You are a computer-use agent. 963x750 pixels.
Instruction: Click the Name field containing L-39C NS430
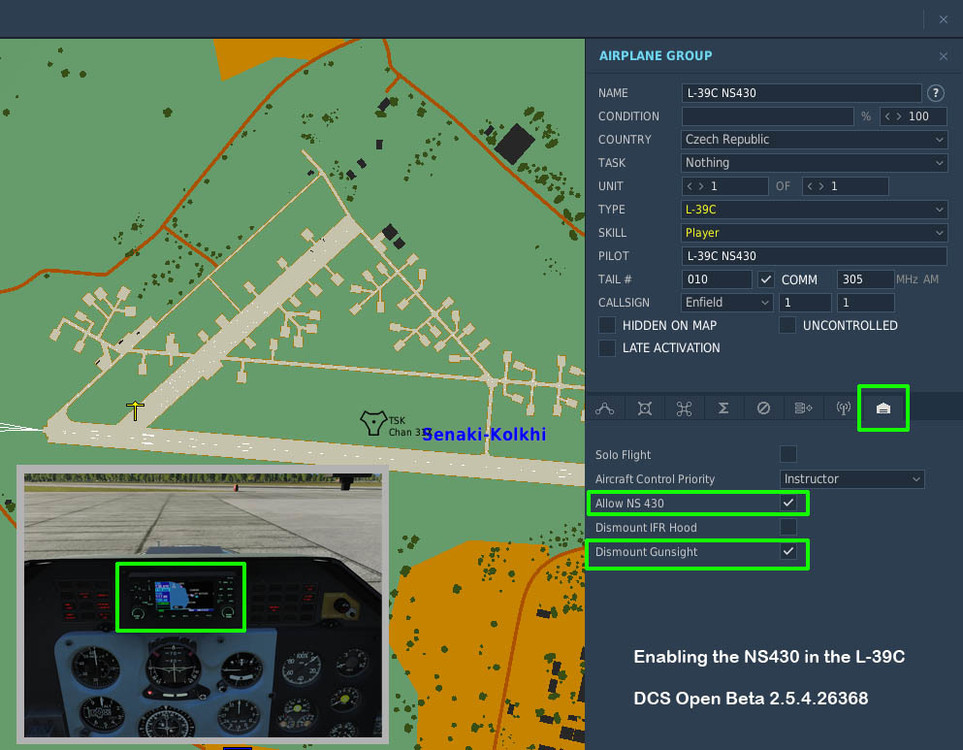(801, 93)
